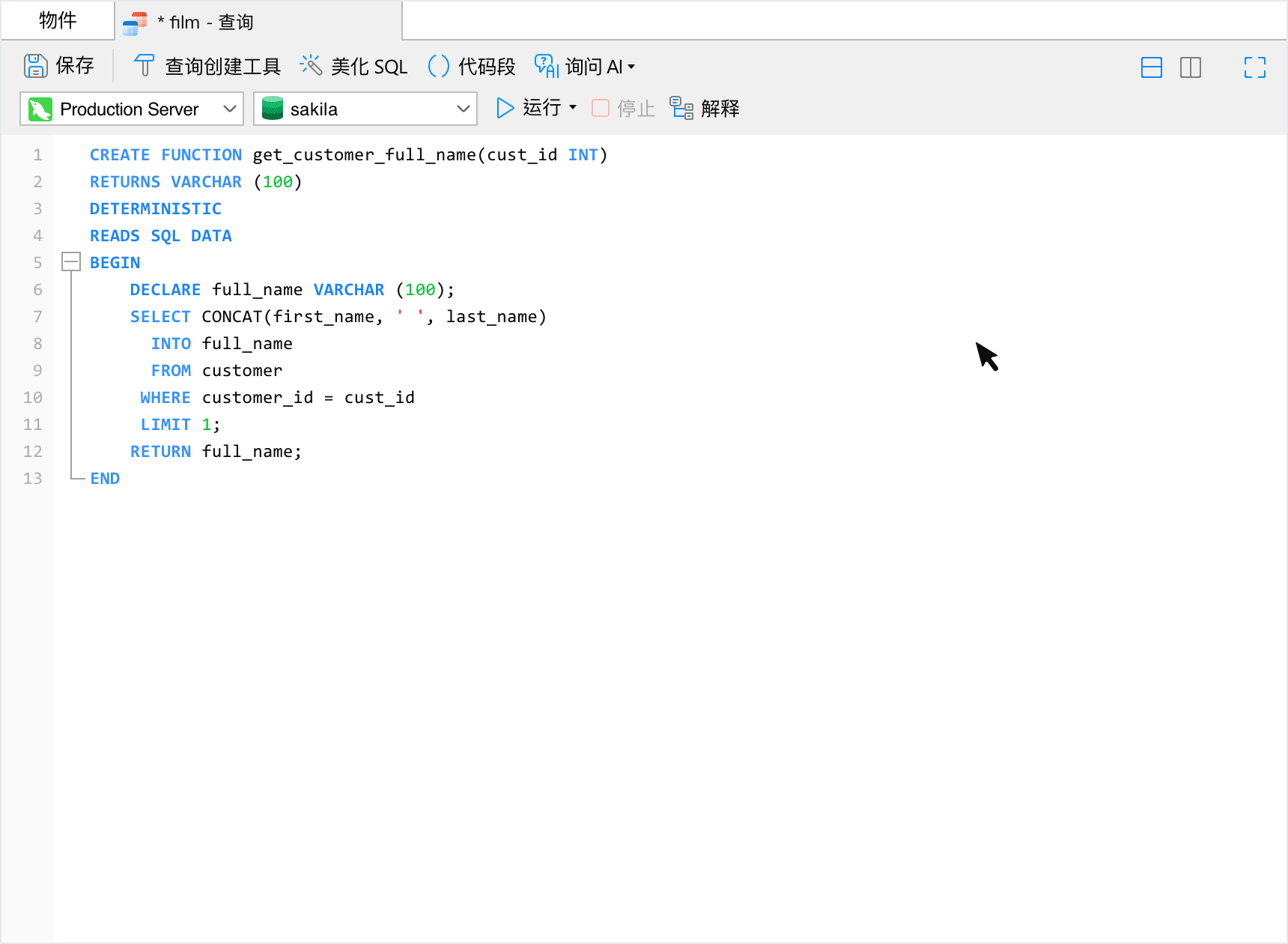Viewport: 1288px width, 944px height.
Task: Click the Beautify SQL wand icon
Action: pyautogui.click(x=311, y=66)
